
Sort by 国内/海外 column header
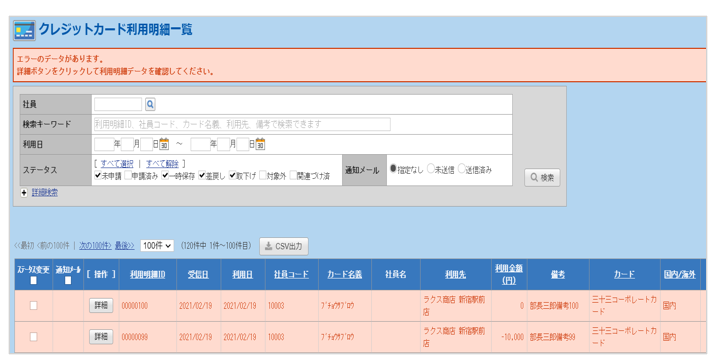point(680,275)
